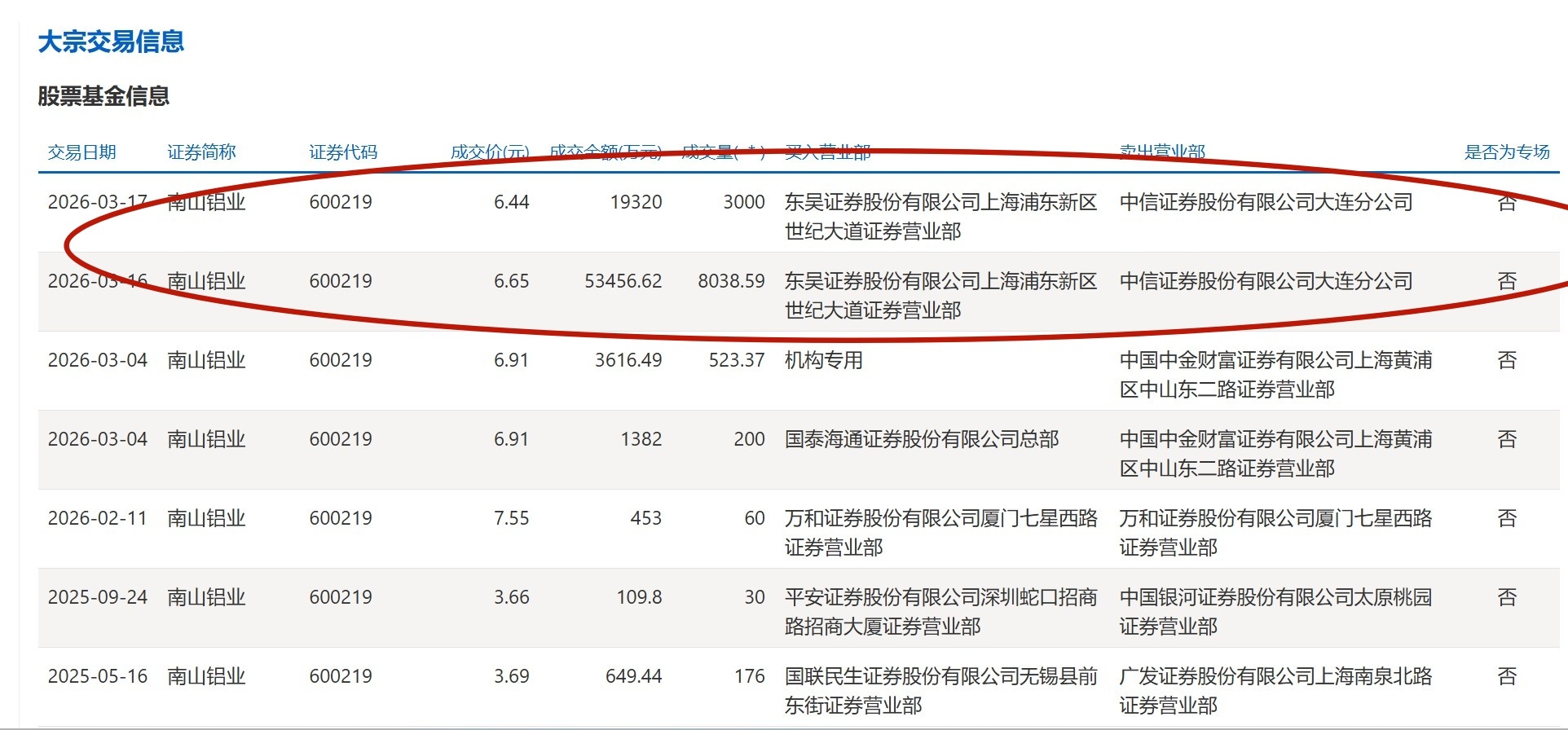Sort by the 交易日期 column header
The image size is (1568, 730).
pyautogui.click(x=81, y=152)
